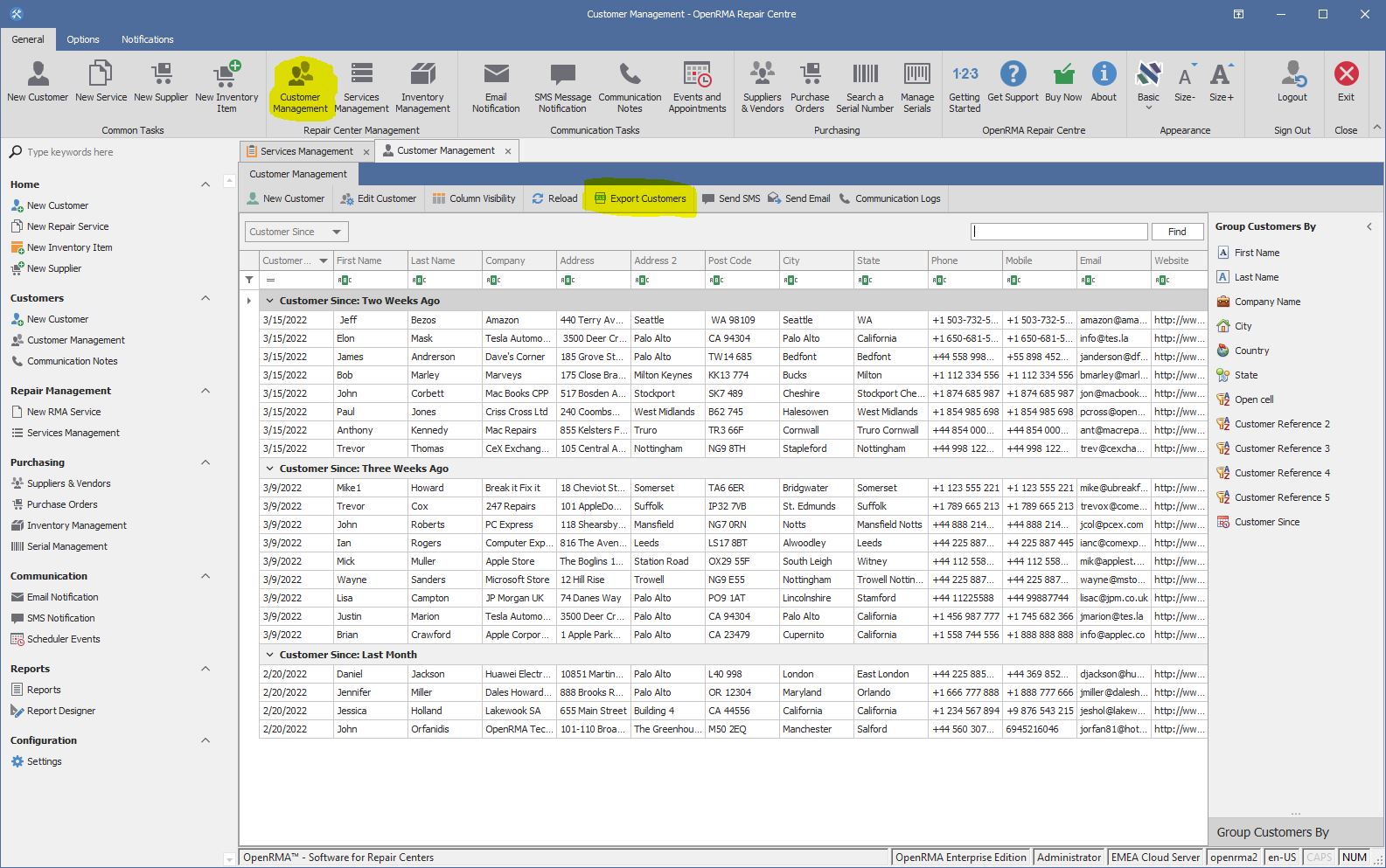Viewport: 1386px width, 868px height.
Task: Open Basic appearance dropdown
Action: [1148, 86]
